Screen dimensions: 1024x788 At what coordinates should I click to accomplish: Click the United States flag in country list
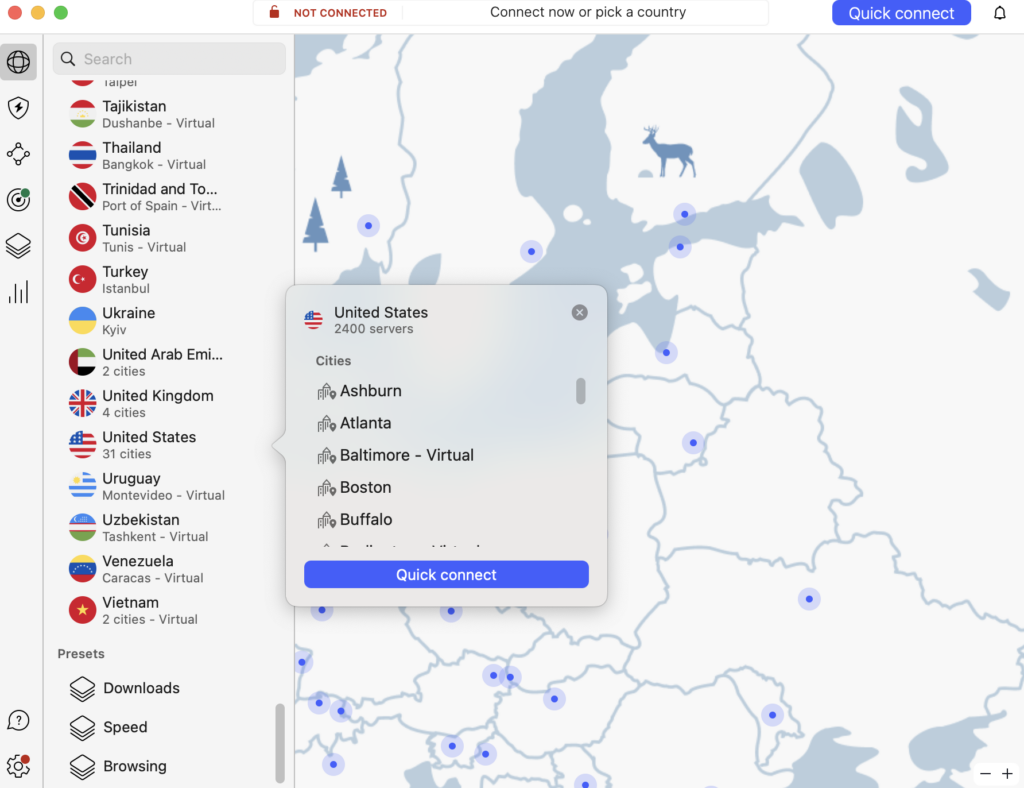(82, 445)
